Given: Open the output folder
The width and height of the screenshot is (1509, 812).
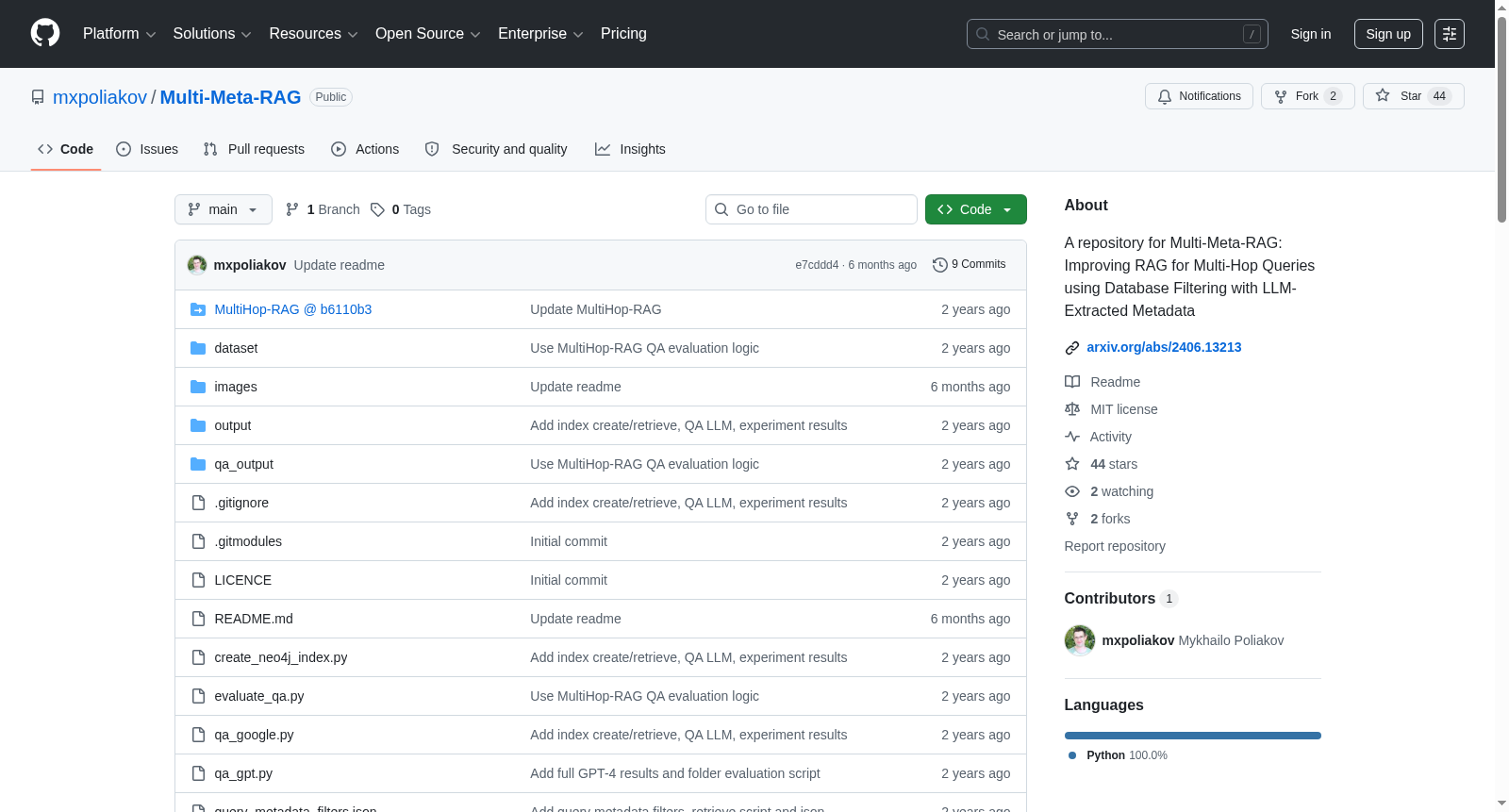Looking at the screenshot, I should (x=233, y=425).
